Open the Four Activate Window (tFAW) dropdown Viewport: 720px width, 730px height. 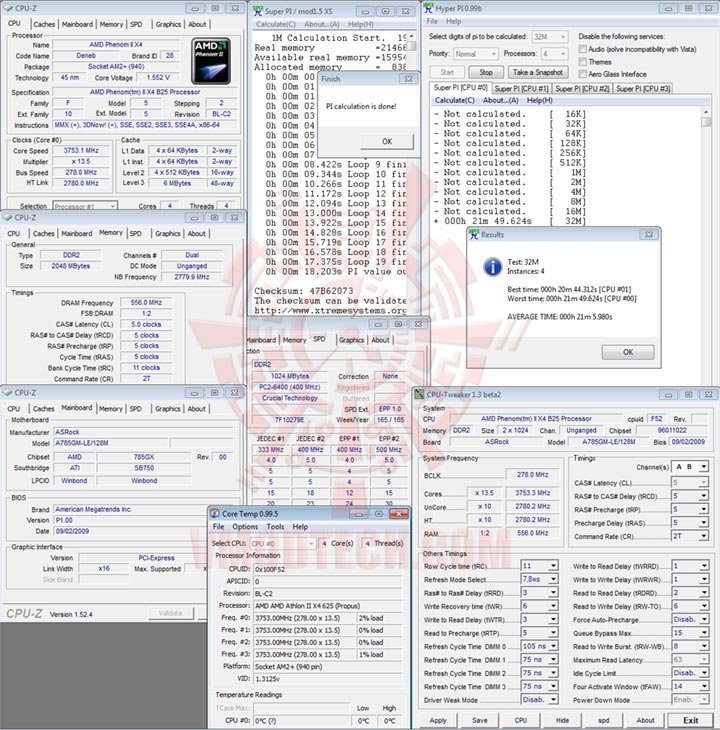pos(690,686)
